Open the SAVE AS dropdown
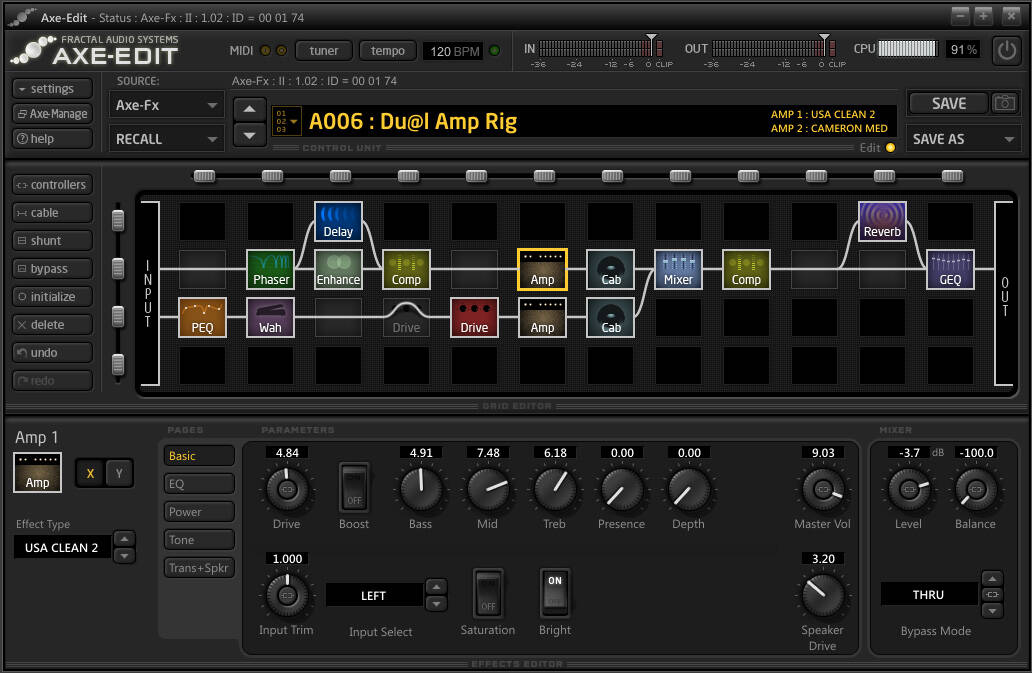The height and width of the screenshot is (673, 1032). 963,139
